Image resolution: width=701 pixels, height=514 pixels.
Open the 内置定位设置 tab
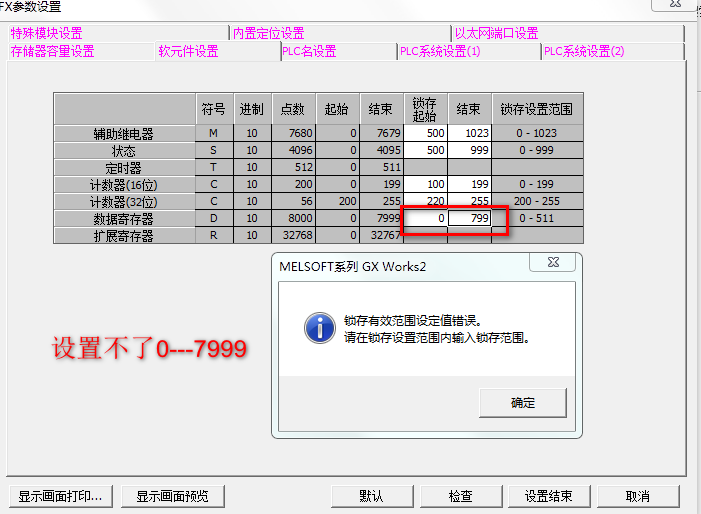pos(269,34)
